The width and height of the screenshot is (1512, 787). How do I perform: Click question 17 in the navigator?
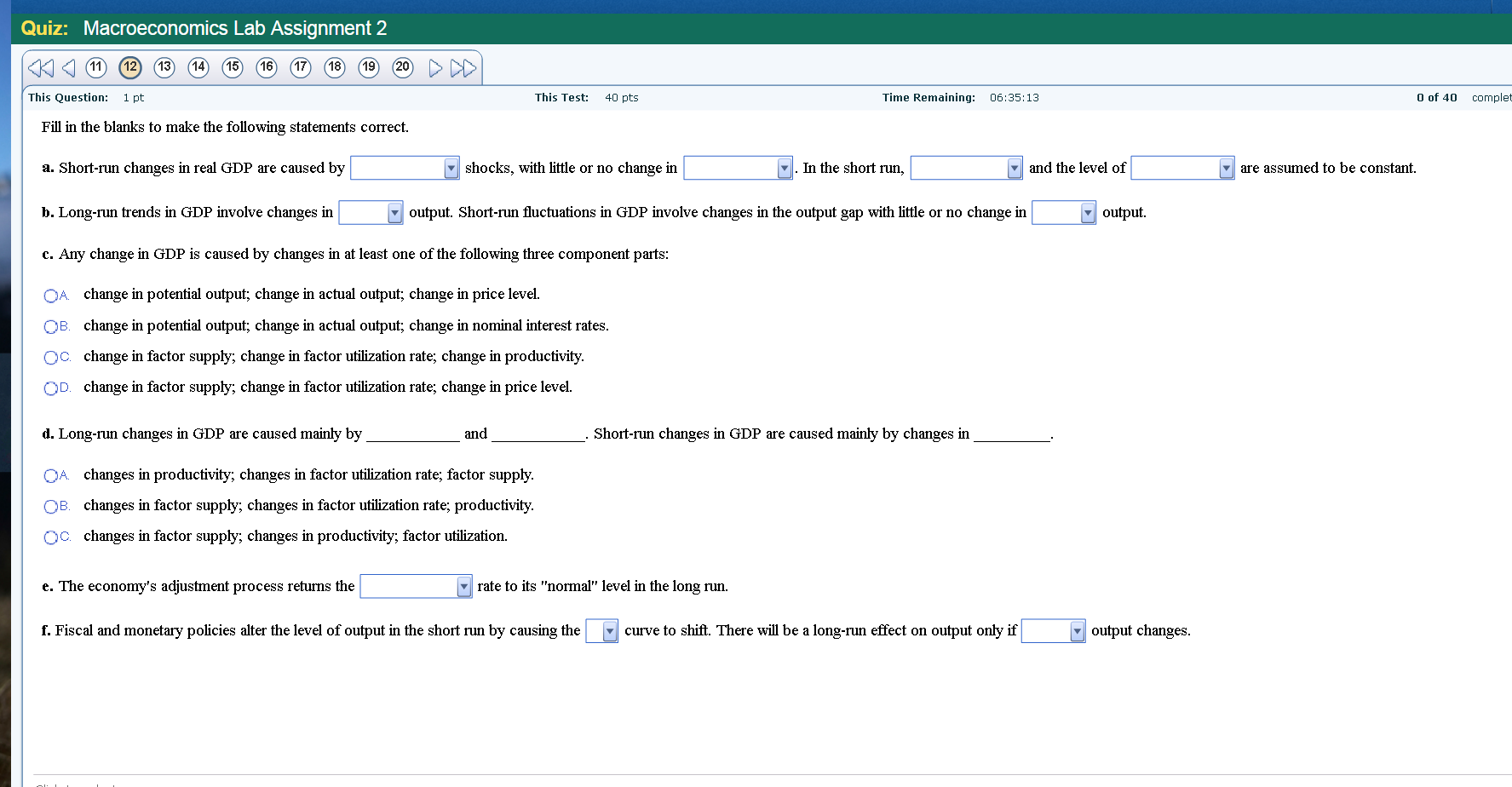[301, 67]
